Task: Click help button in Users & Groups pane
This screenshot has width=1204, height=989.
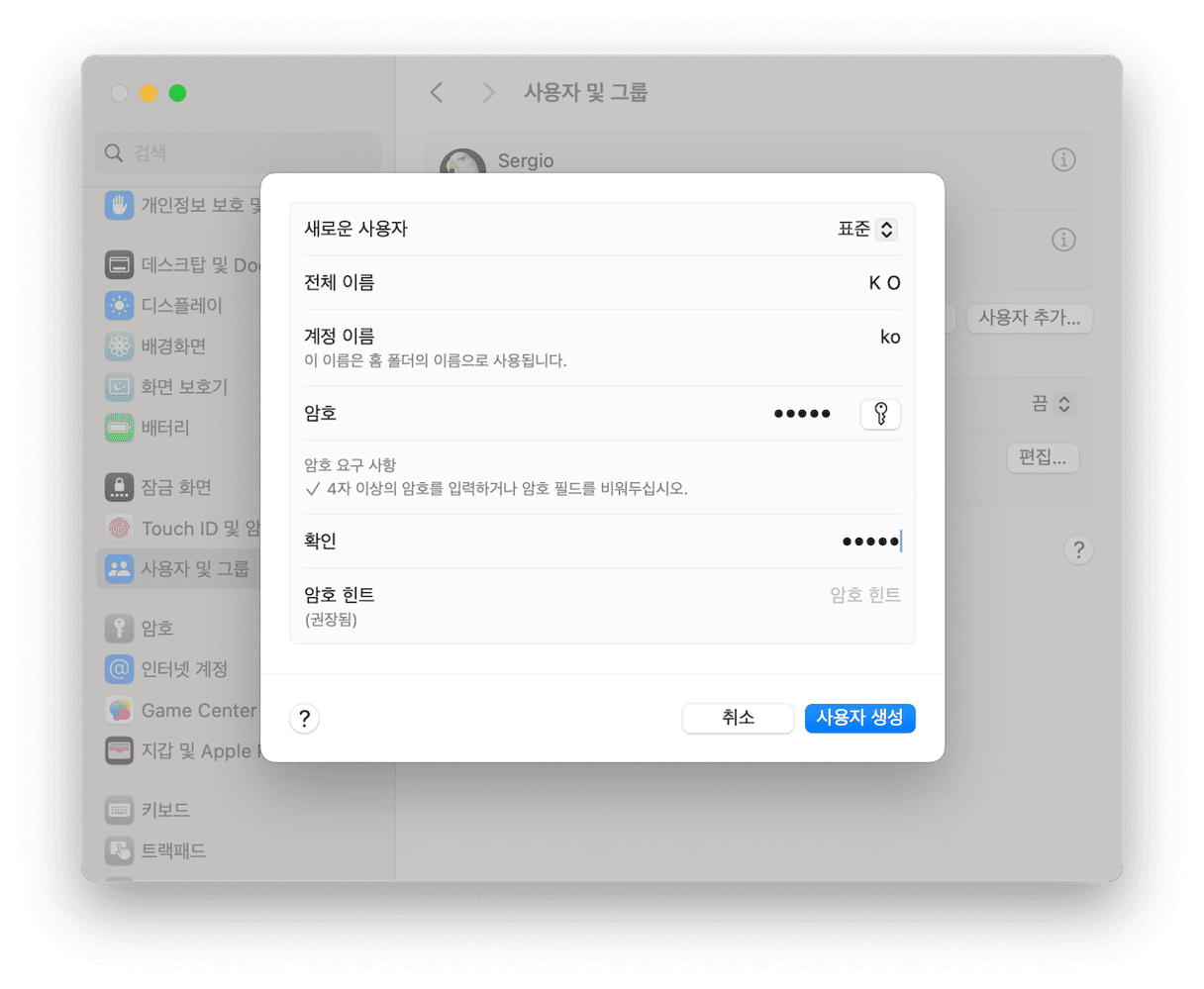Action: click(1078, 550)
